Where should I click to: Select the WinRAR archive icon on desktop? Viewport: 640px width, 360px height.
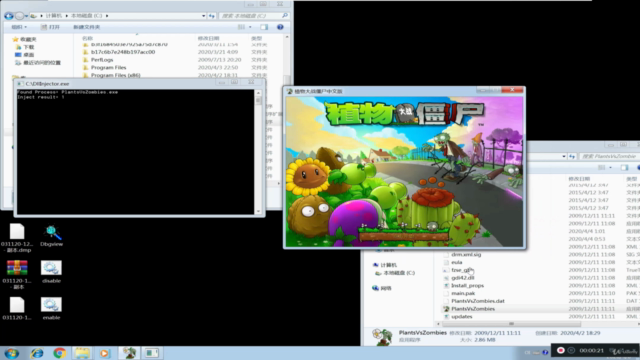click(x=17, y=274)
